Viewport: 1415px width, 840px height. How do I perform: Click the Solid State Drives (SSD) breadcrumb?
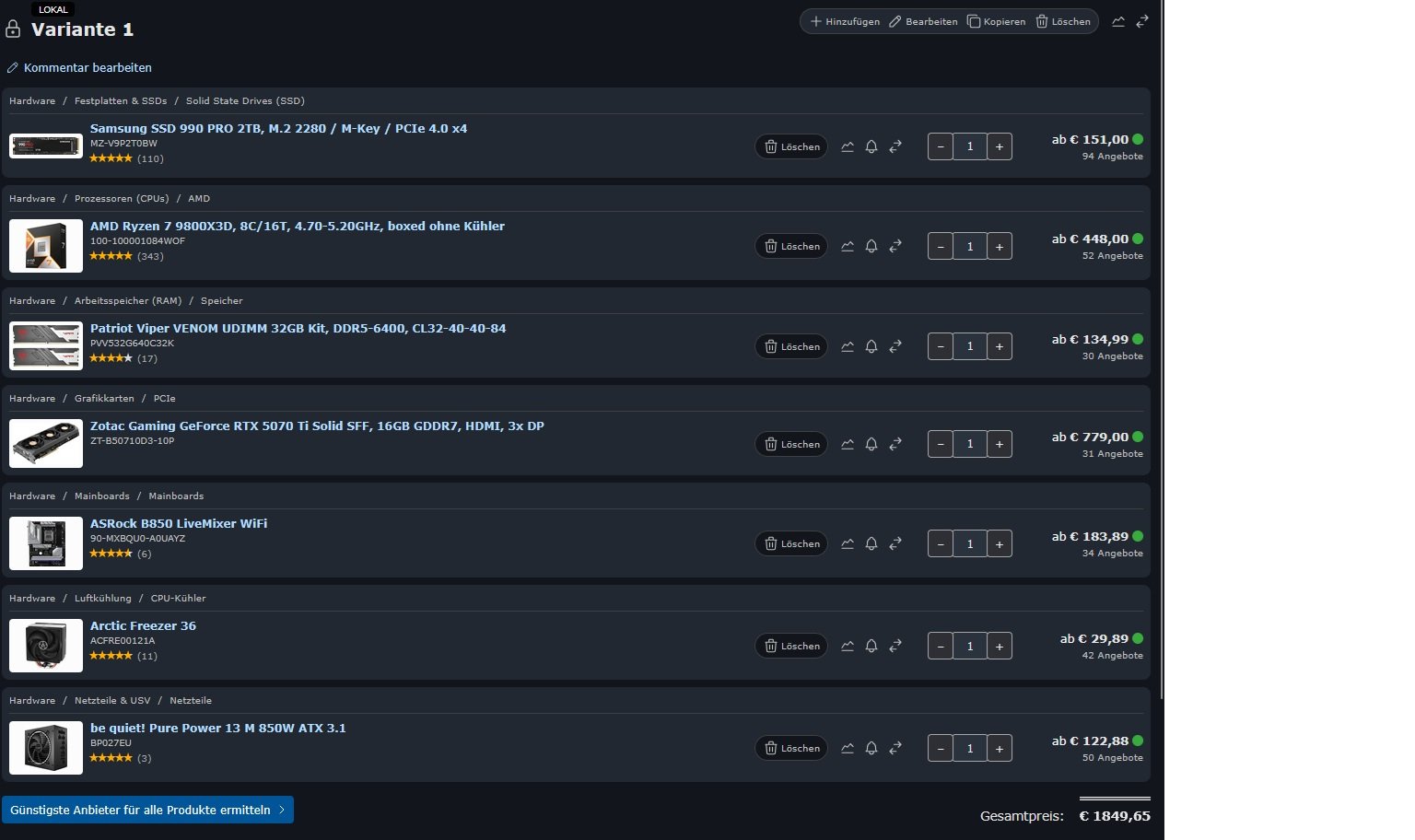(245, 100)
